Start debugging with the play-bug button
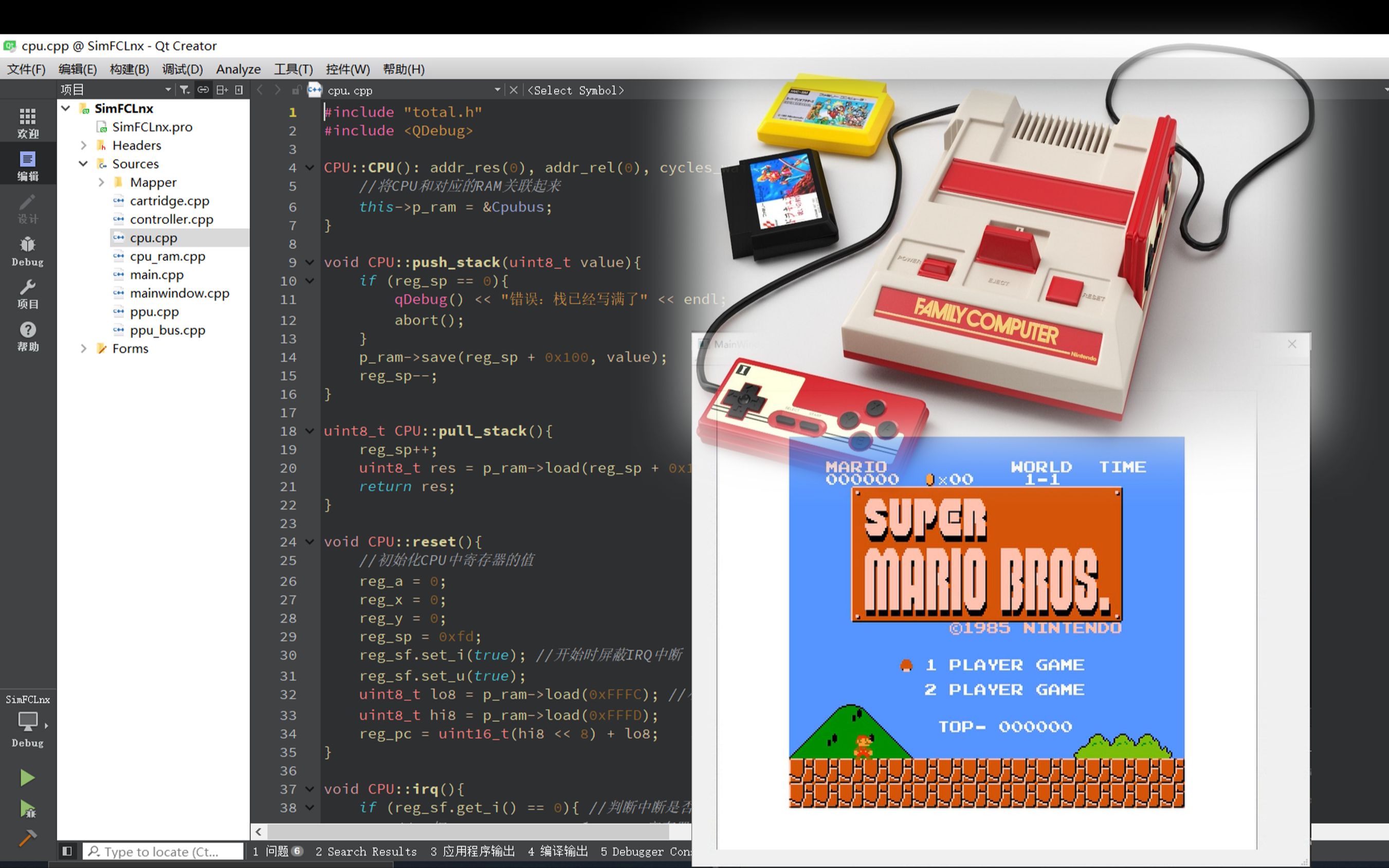Screen dimensions: 1389x868 click(x=27, y=808)
